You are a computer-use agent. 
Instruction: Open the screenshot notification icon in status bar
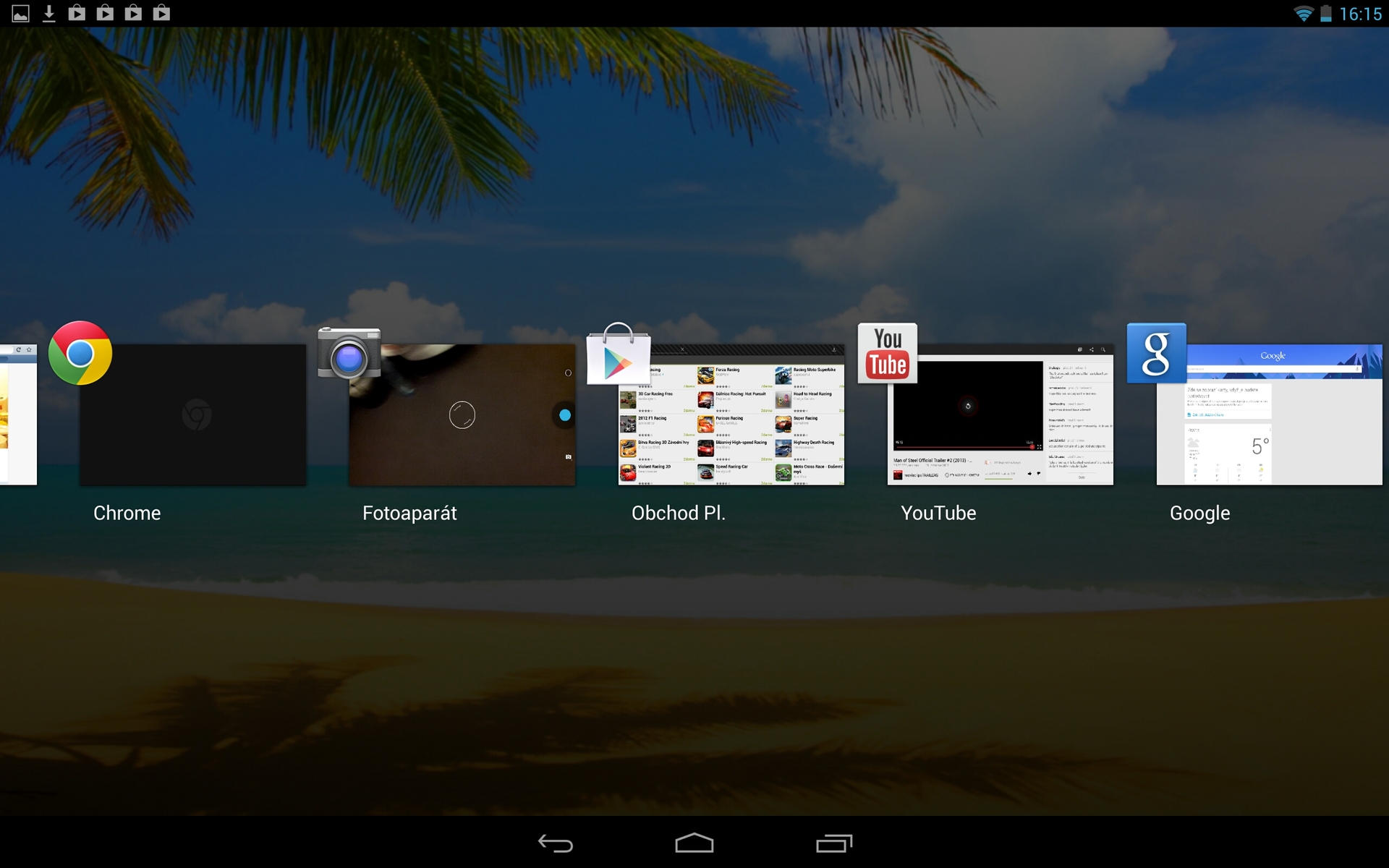click(20, 12)
